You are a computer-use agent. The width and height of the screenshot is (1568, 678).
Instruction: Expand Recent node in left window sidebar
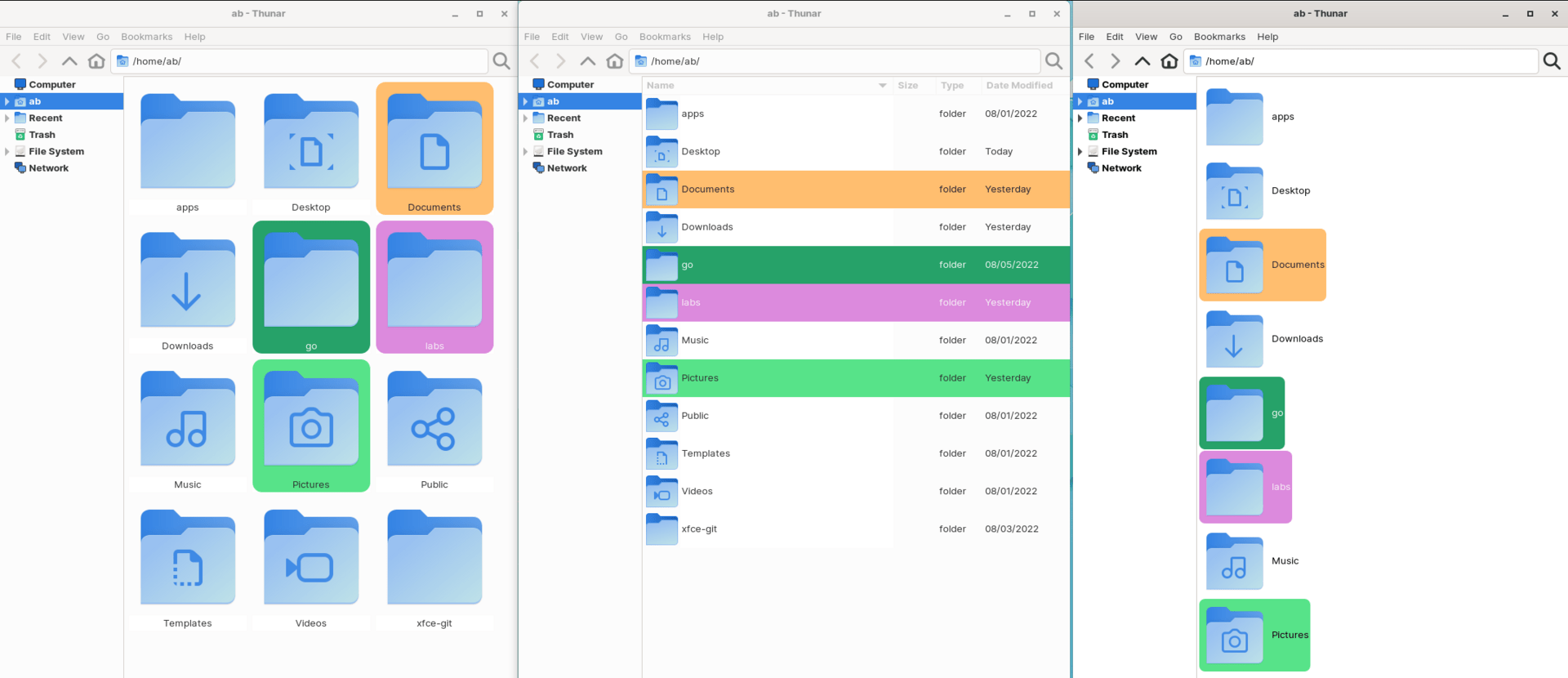[7, 118]
